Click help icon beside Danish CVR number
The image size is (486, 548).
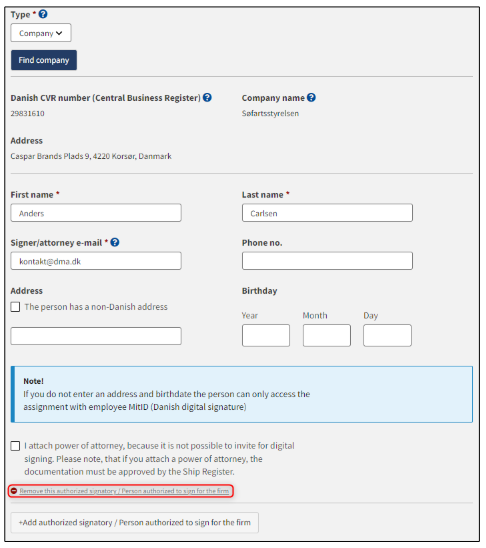coord(207,98)
